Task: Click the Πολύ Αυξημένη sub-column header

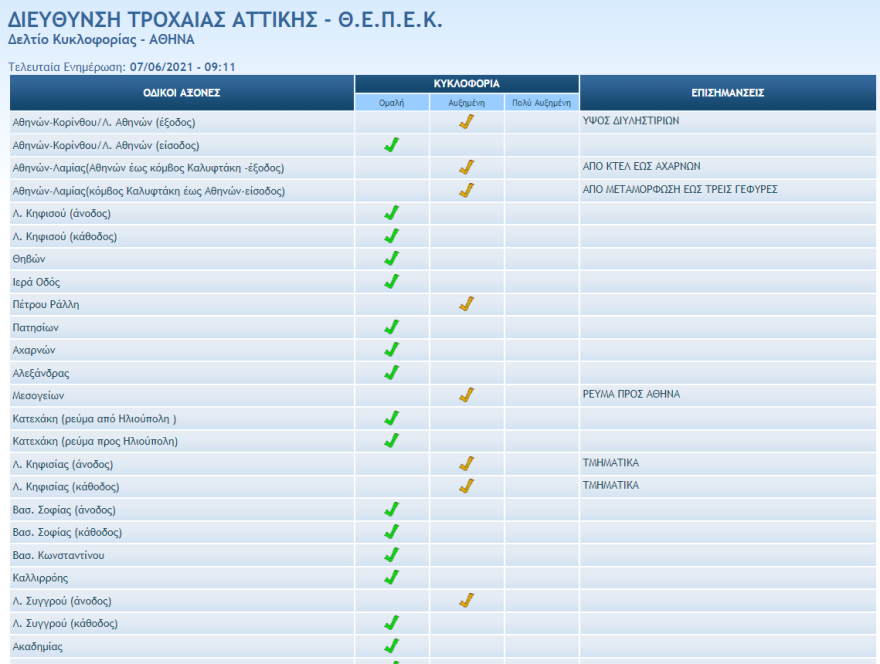Action: click(541, 102)
